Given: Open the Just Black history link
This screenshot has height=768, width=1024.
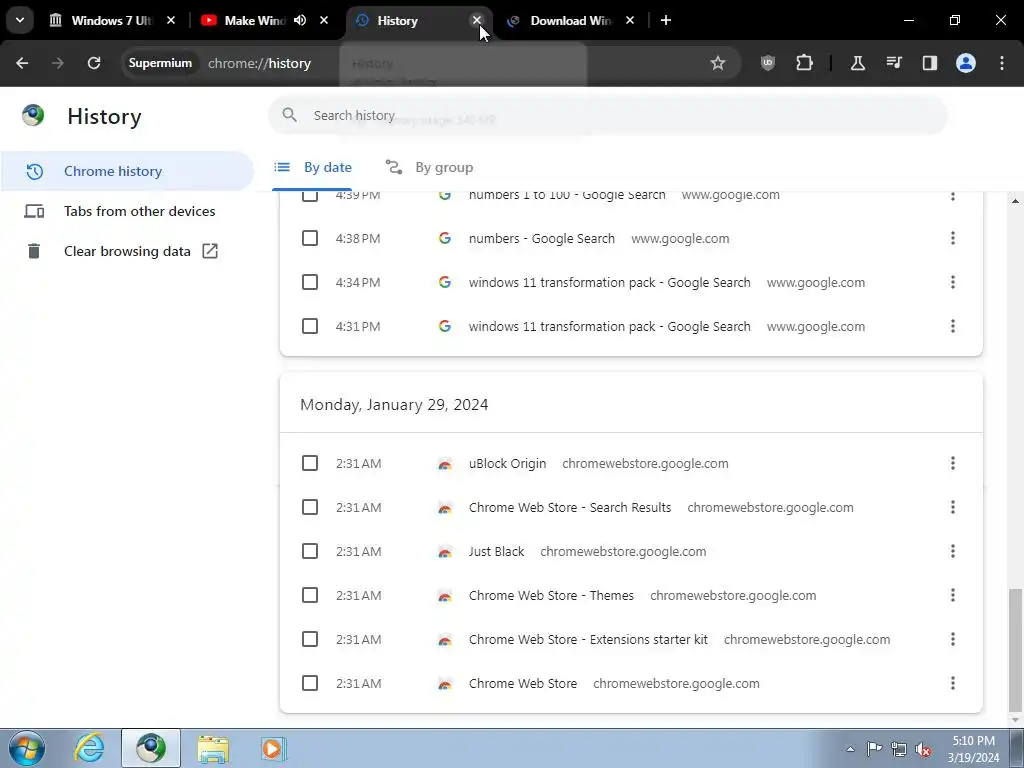Looking at the screenshot, I should 496,551.
